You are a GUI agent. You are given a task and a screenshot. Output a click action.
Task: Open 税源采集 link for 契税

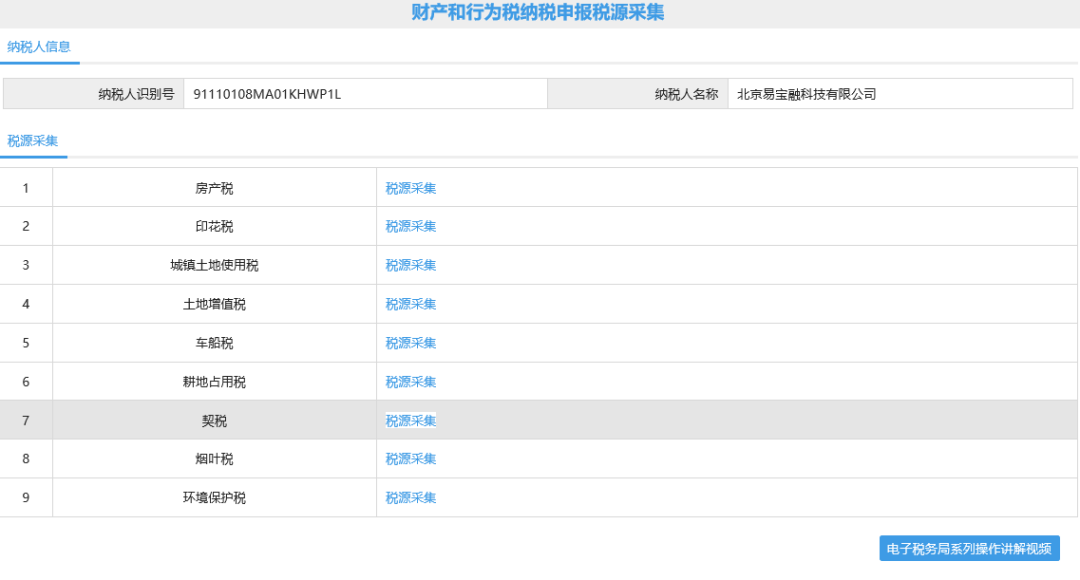pyautogui.click(x=411, y=421)
